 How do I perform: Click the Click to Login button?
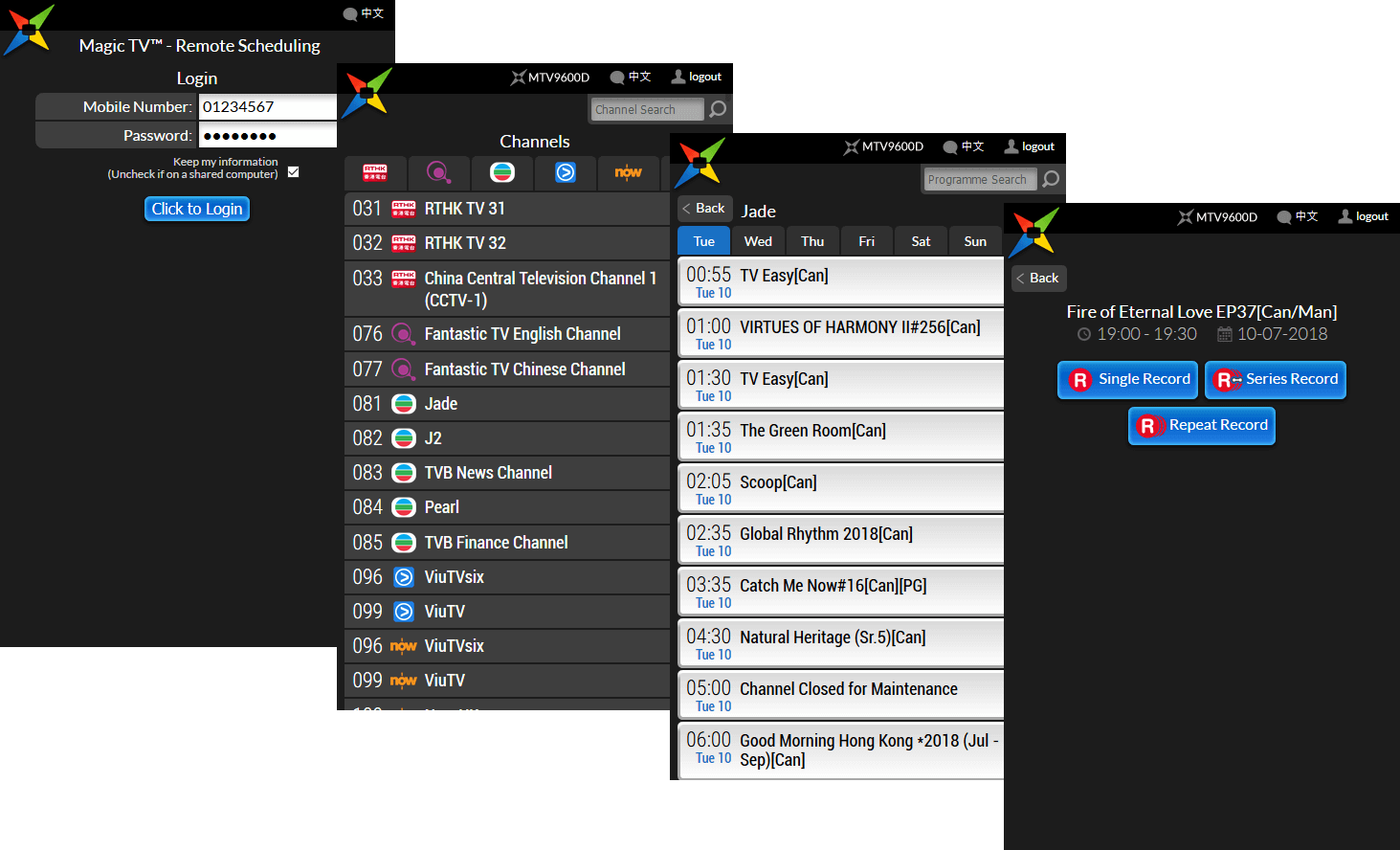197,209
